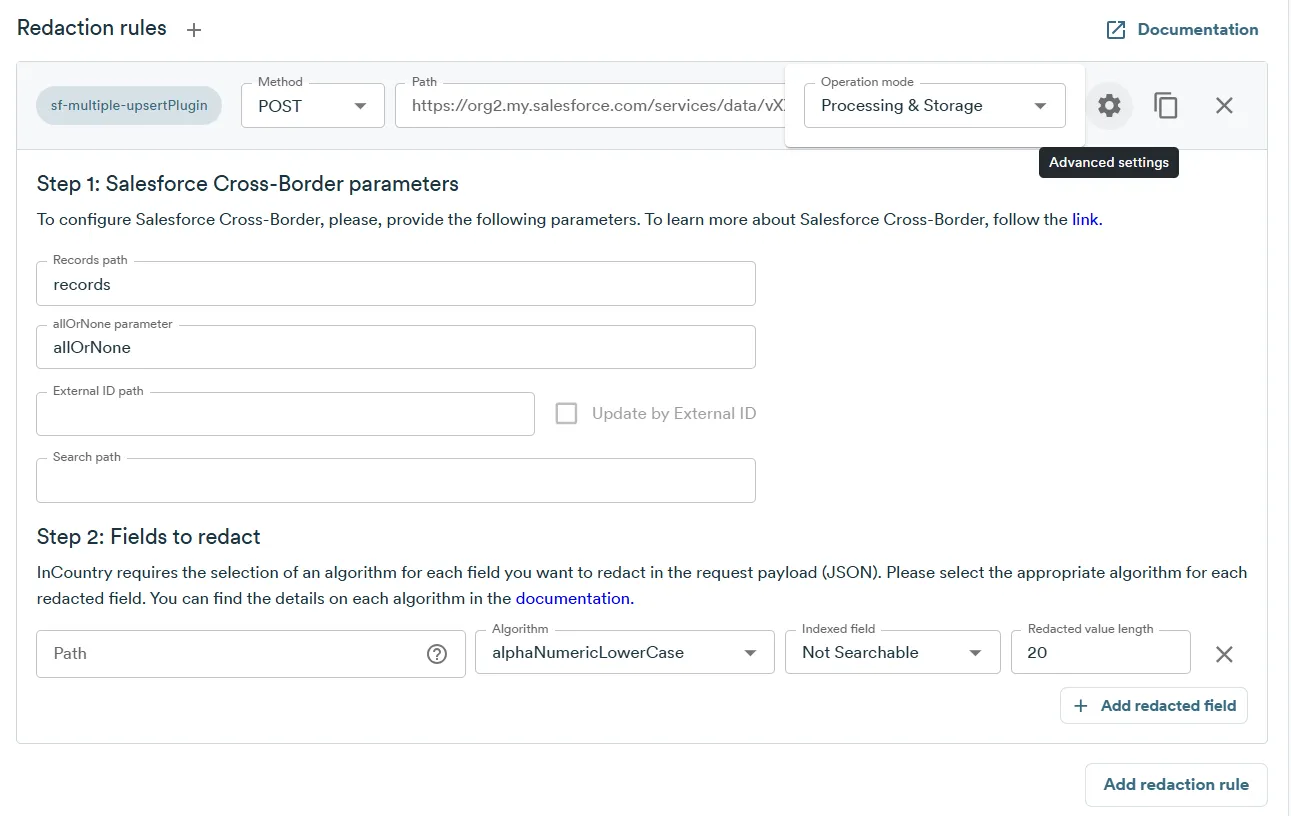Duplicate the redaction rule with copy icon
The height and width of the screenshot is (816, 1291).
coord(1166,105)
